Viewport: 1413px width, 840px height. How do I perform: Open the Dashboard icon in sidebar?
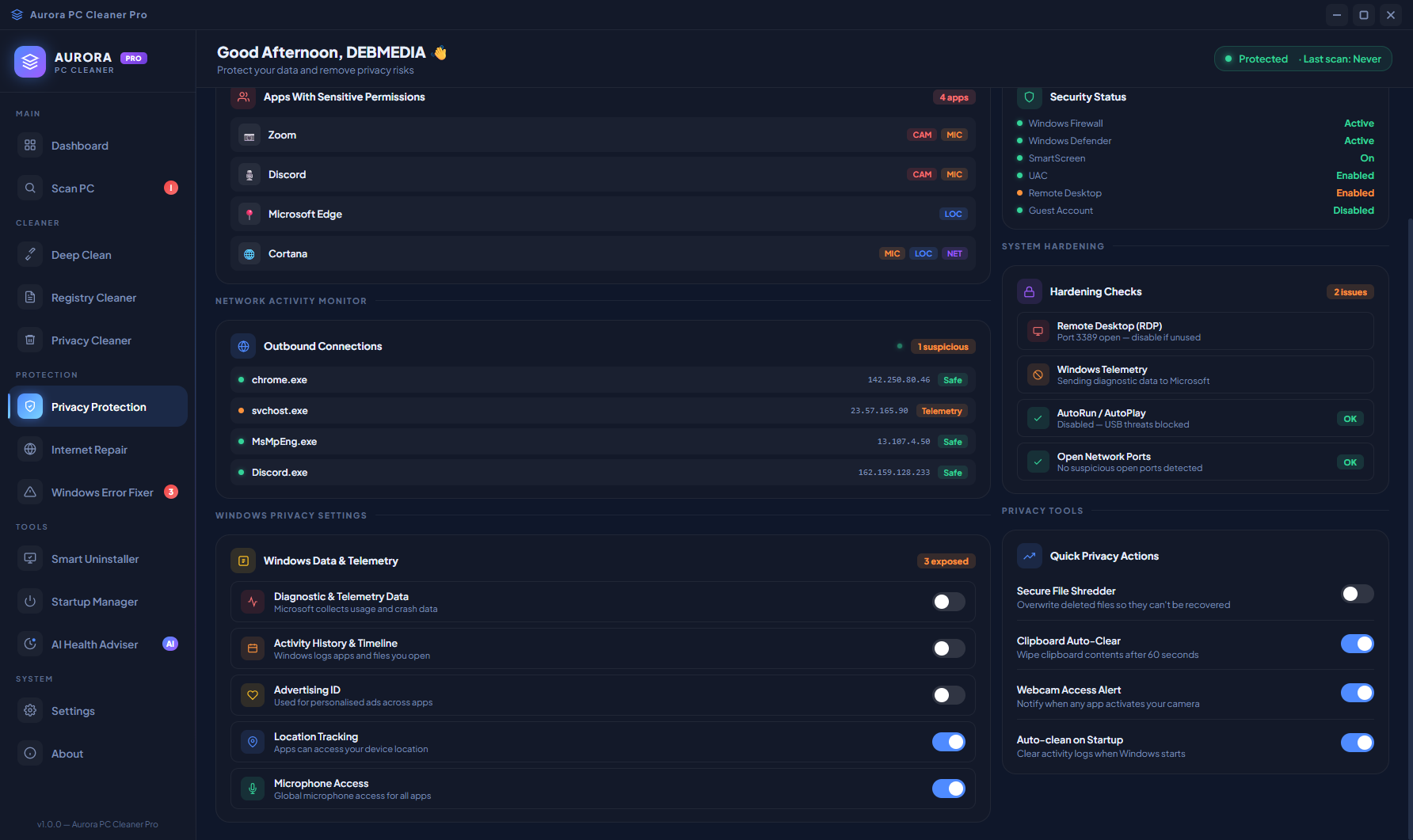(x=30, y=145)
